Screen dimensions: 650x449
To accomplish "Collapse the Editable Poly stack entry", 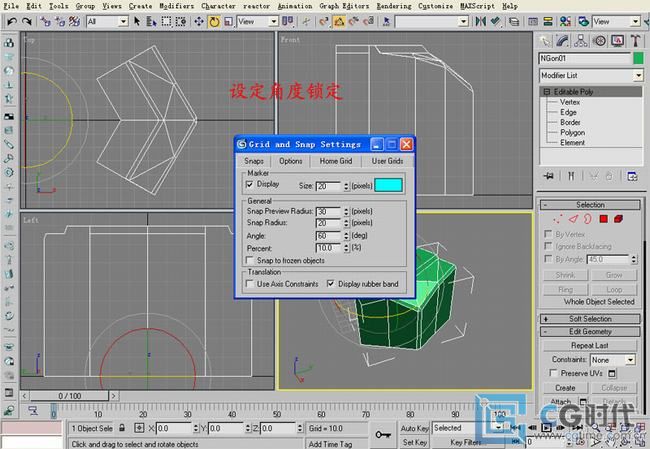I will pyautogui.click(x=547, y=92).
